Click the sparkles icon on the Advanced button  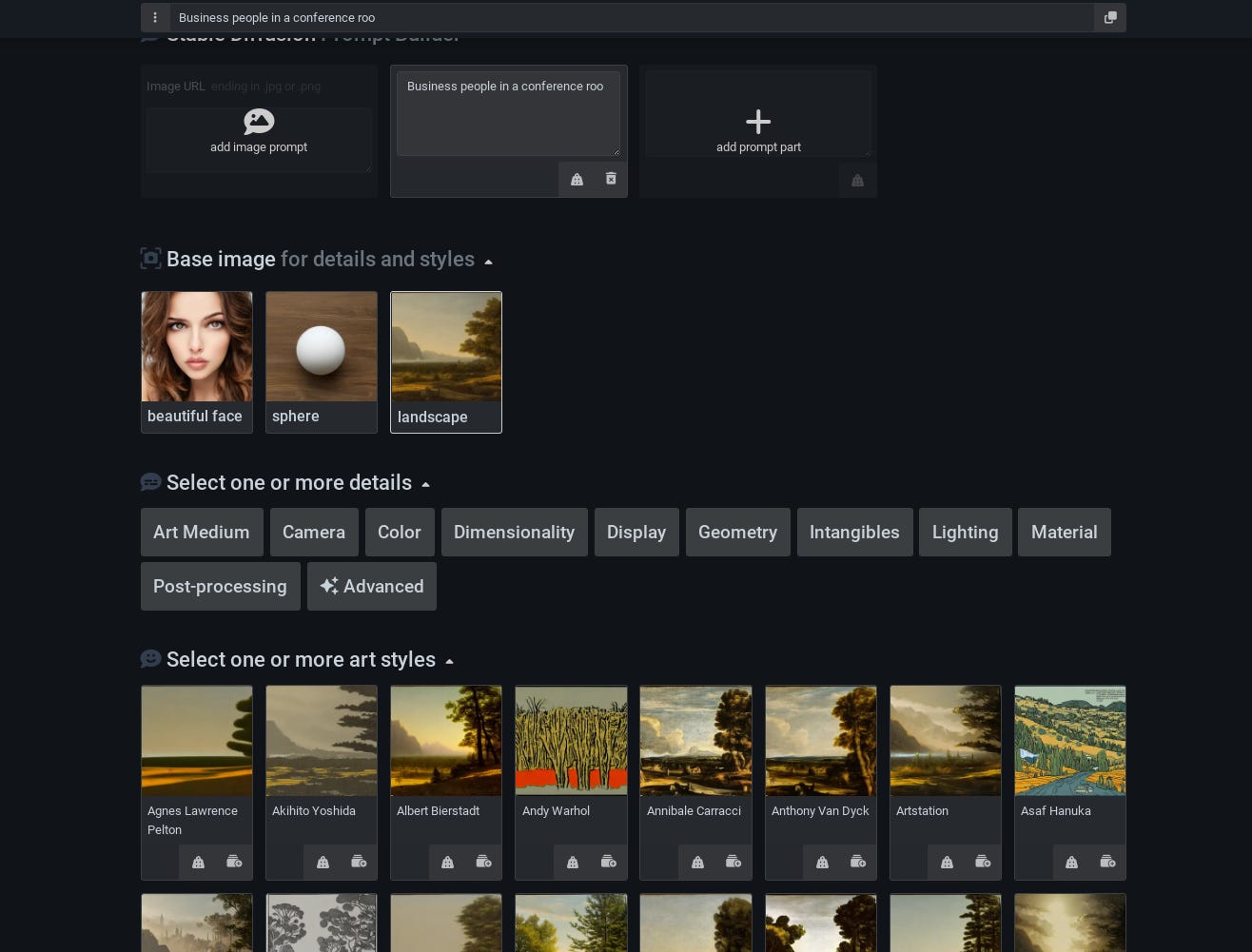[329, 586]
